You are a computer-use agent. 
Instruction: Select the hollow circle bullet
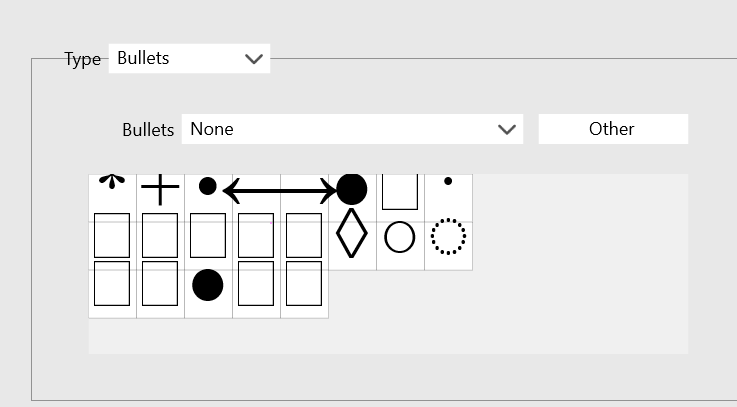coord(400,238)
